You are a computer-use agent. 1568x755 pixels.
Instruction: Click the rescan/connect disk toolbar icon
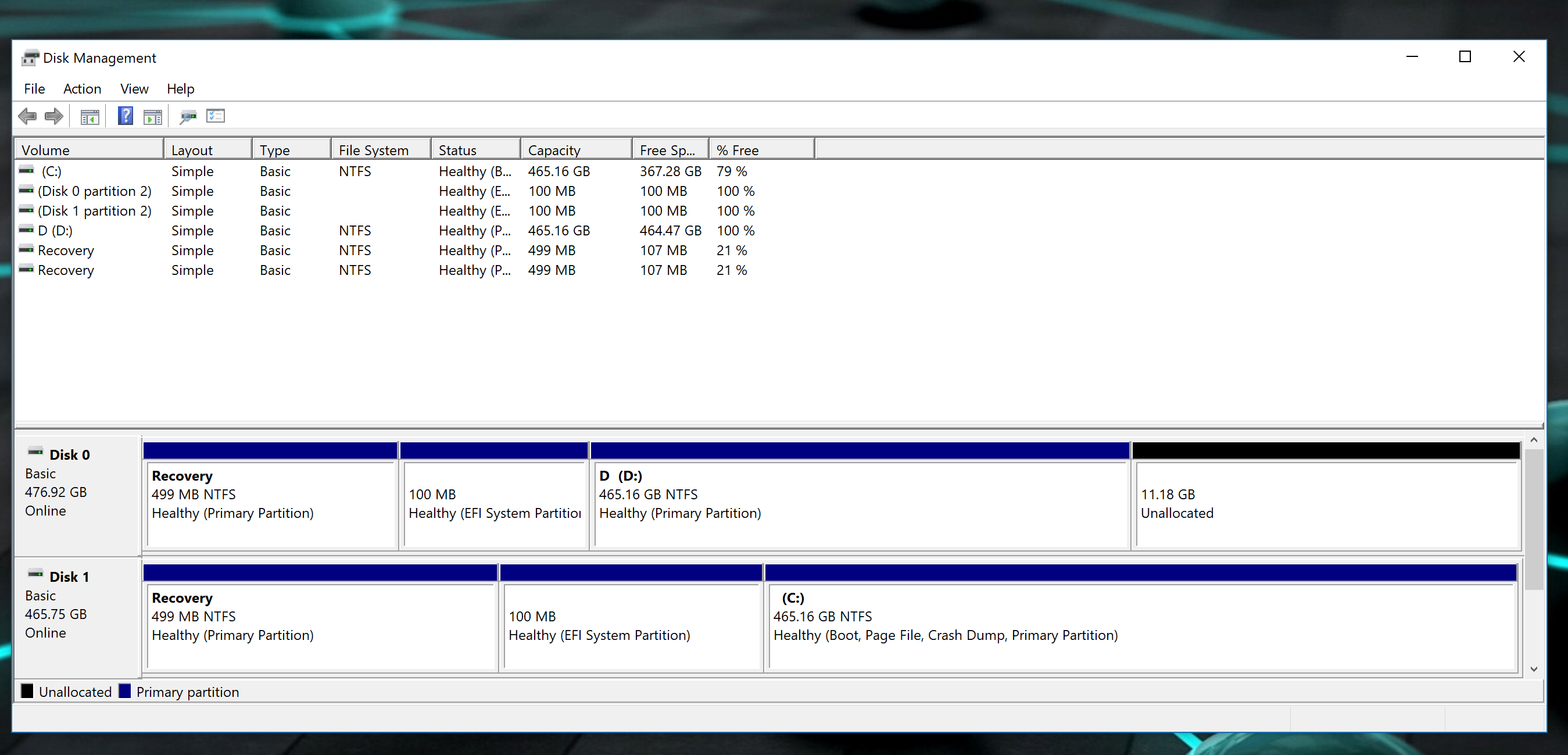pos(188,116)
